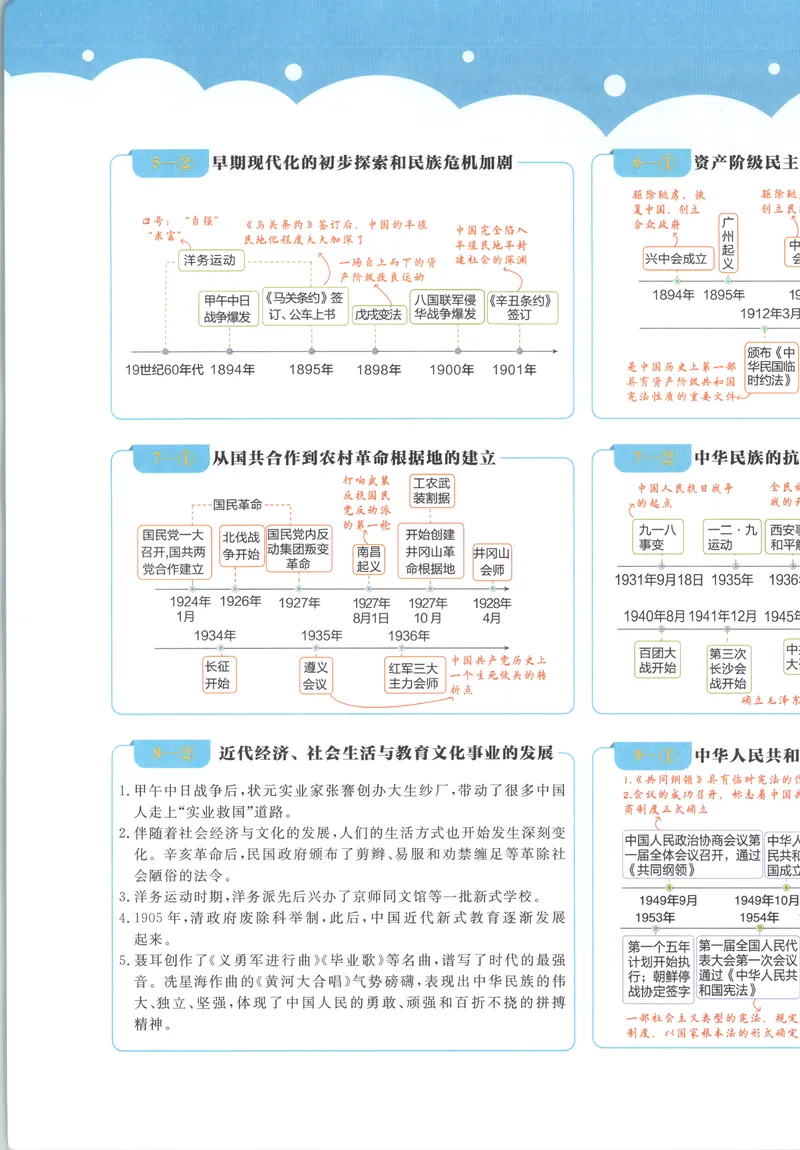800x1150 pixels.
Task: Click the heading 近代经济、社会生活与教育文化事业的发展
Action: [386, 753]
